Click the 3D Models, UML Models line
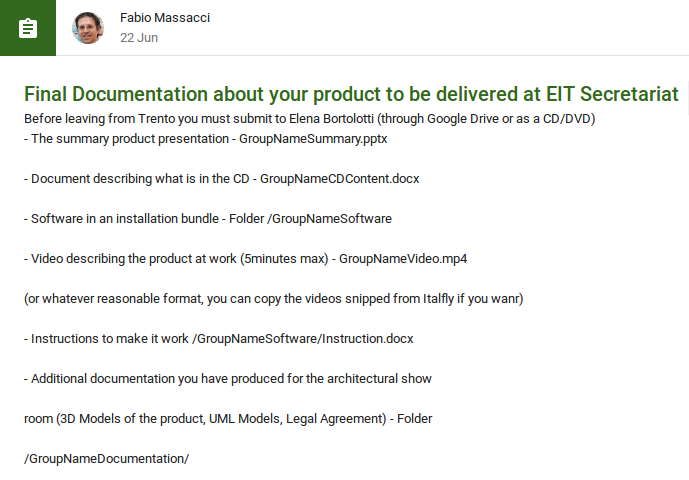This screenshot has height=480, width=689. pos(228,419)
